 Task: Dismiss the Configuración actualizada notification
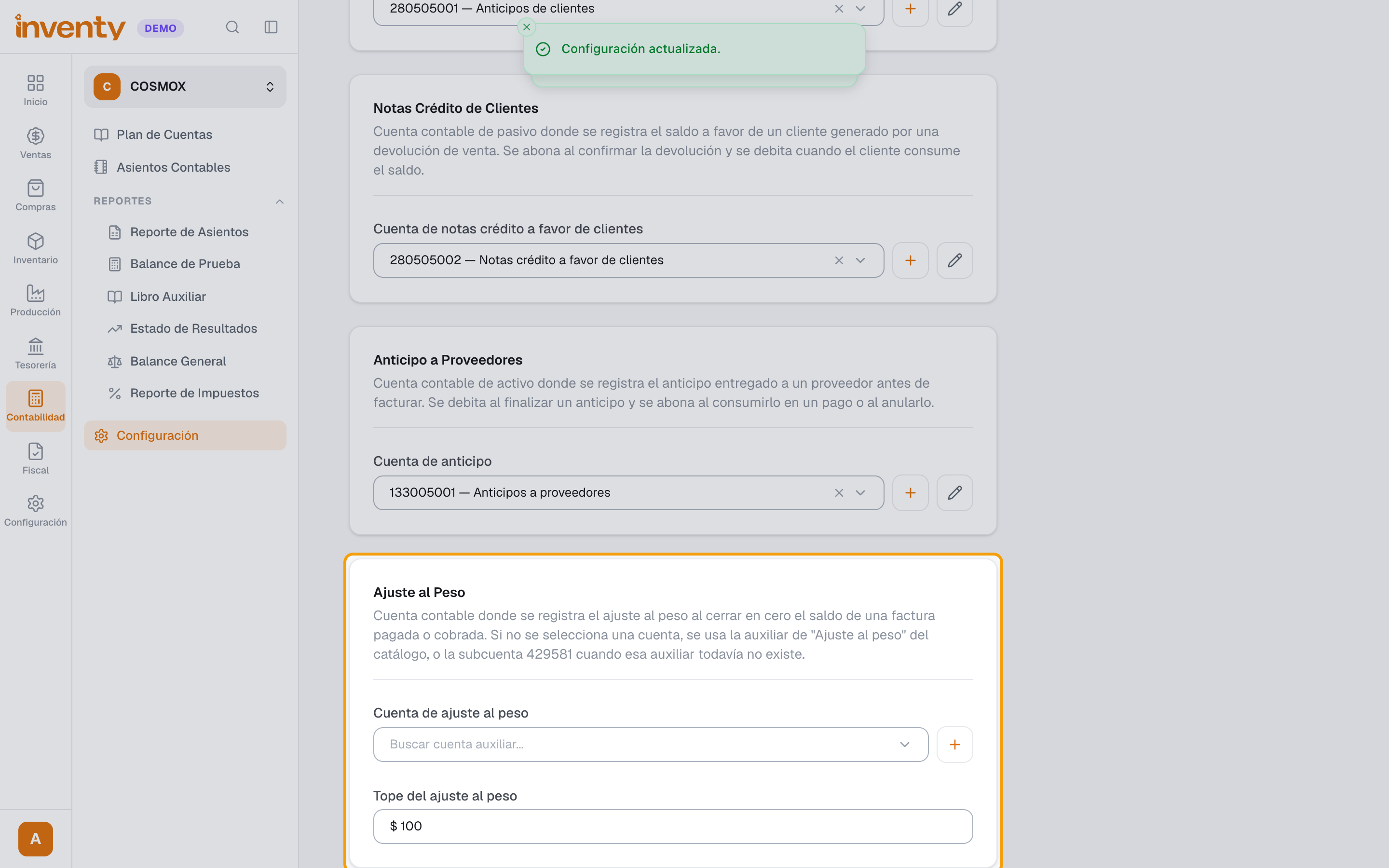click(526, 27)
